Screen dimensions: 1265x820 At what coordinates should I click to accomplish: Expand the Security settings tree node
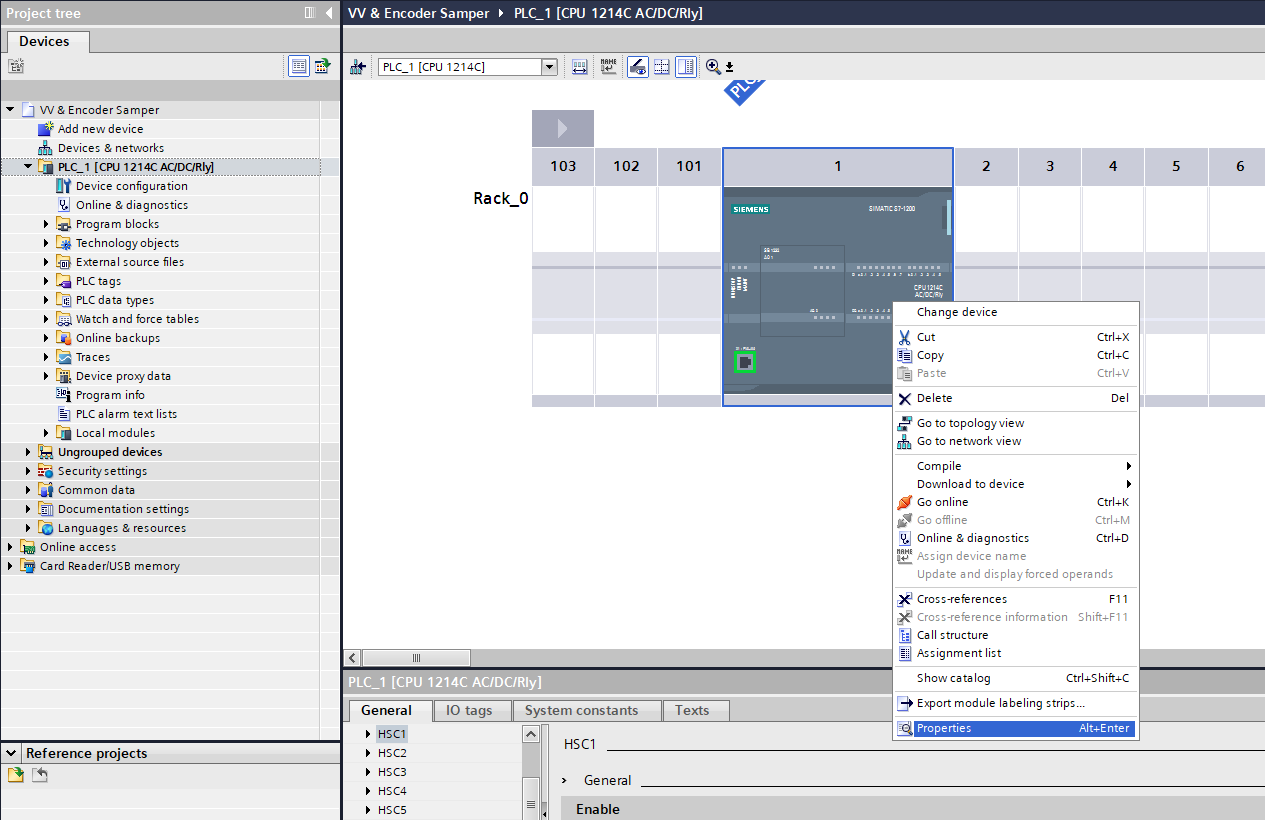[28, 471]
